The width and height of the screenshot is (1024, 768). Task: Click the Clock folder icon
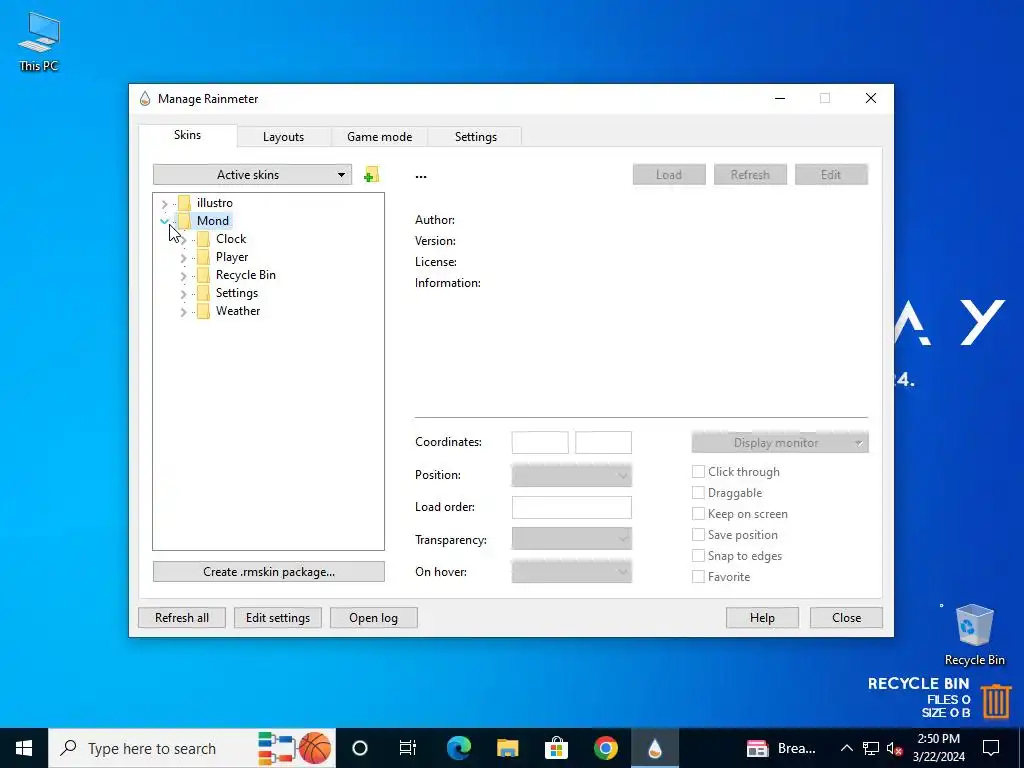tap(204, 239)
